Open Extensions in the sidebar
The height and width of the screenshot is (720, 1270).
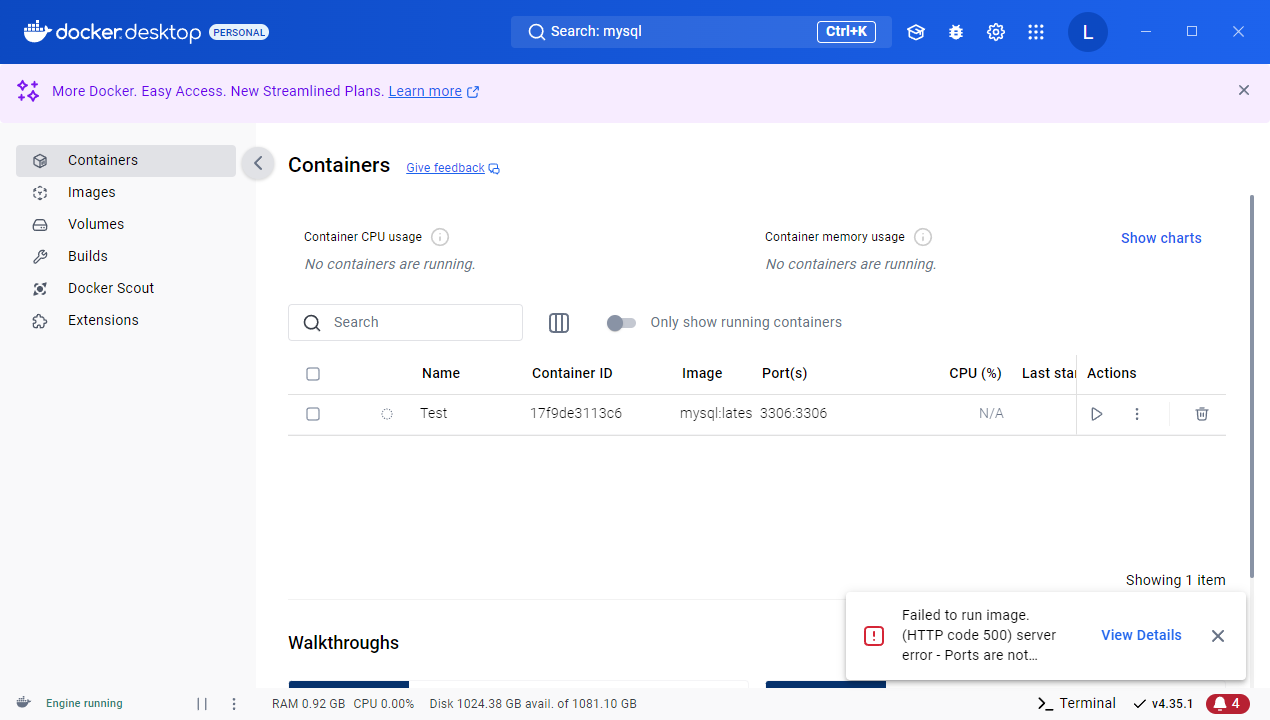[x=126, y=321]
